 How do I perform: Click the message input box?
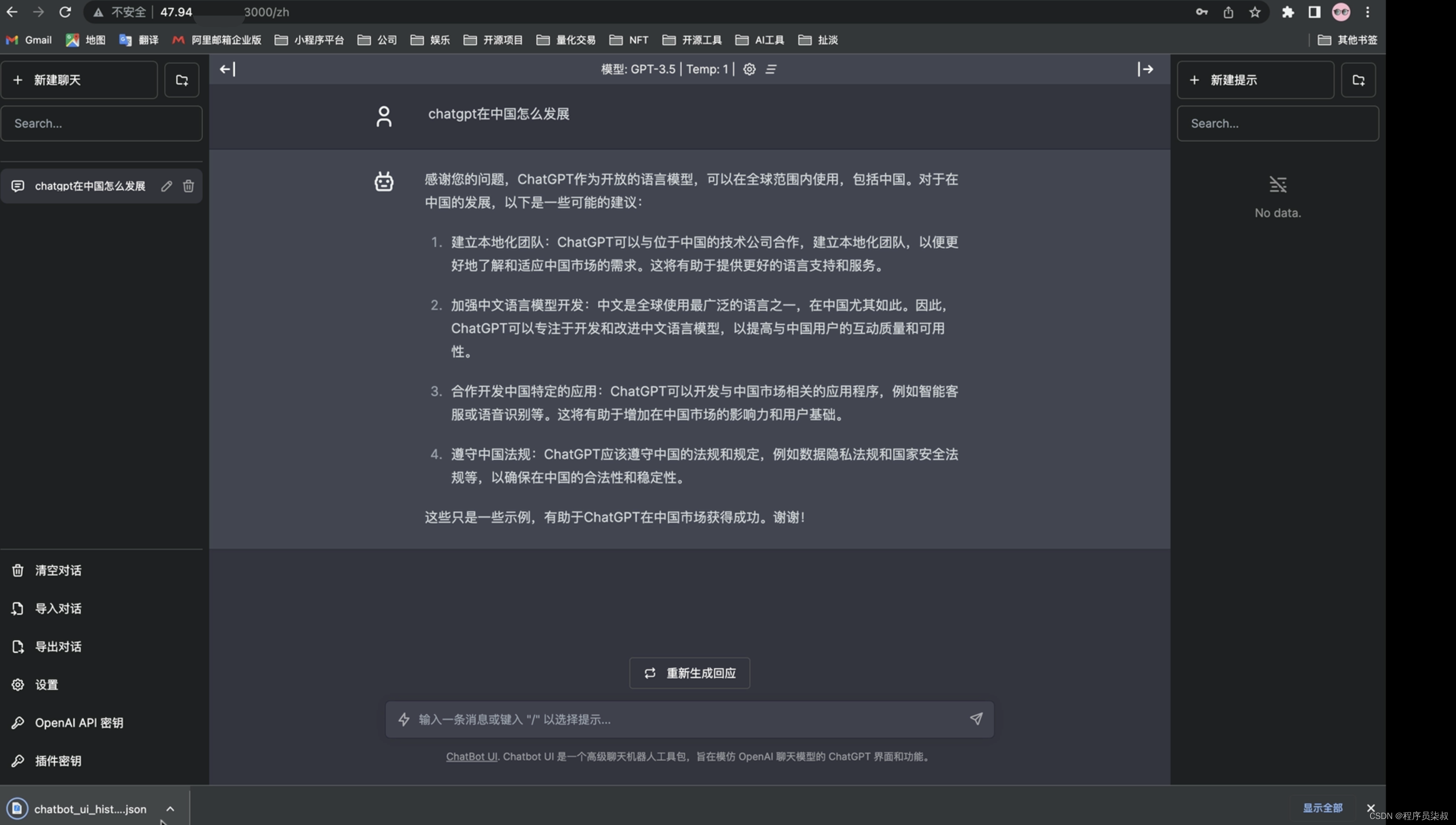[689, 719]
